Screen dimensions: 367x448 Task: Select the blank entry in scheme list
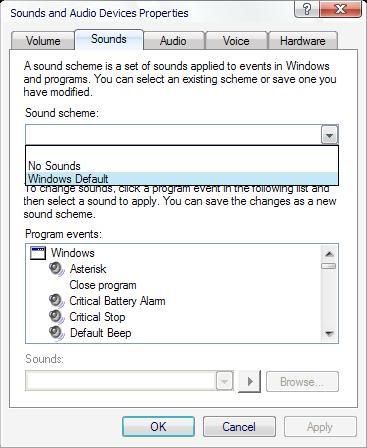[x=182, y=153]
